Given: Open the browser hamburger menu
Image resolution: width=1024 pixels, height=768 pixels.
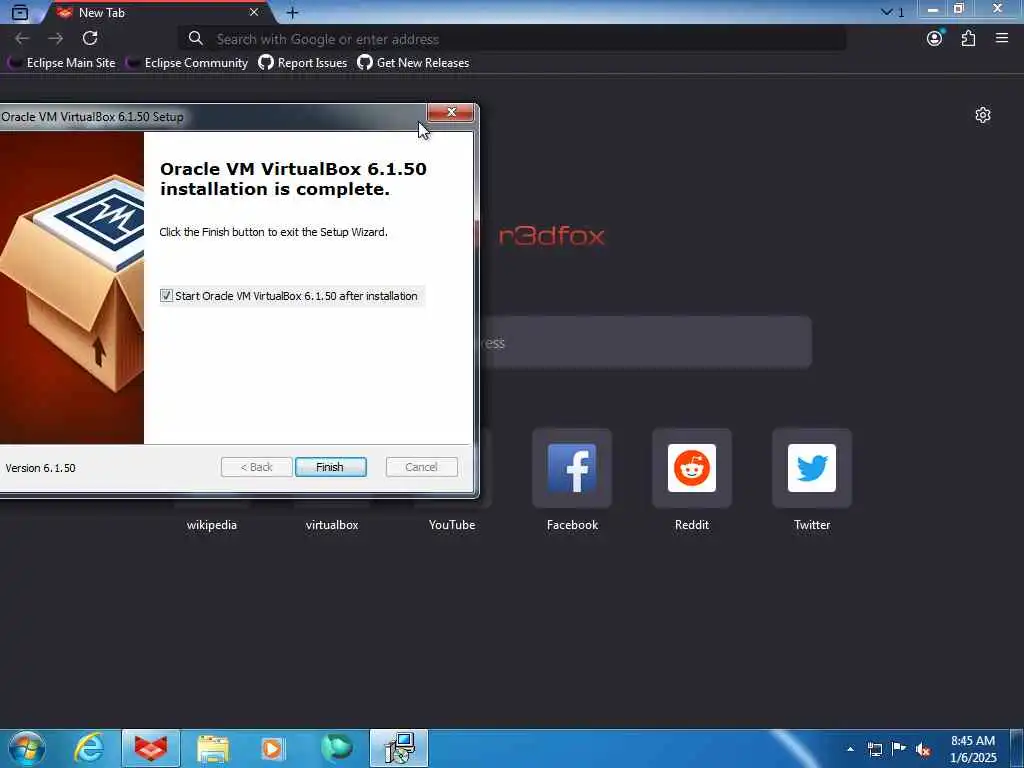Looking at the screenshot, I should (x=1002, y=39).
